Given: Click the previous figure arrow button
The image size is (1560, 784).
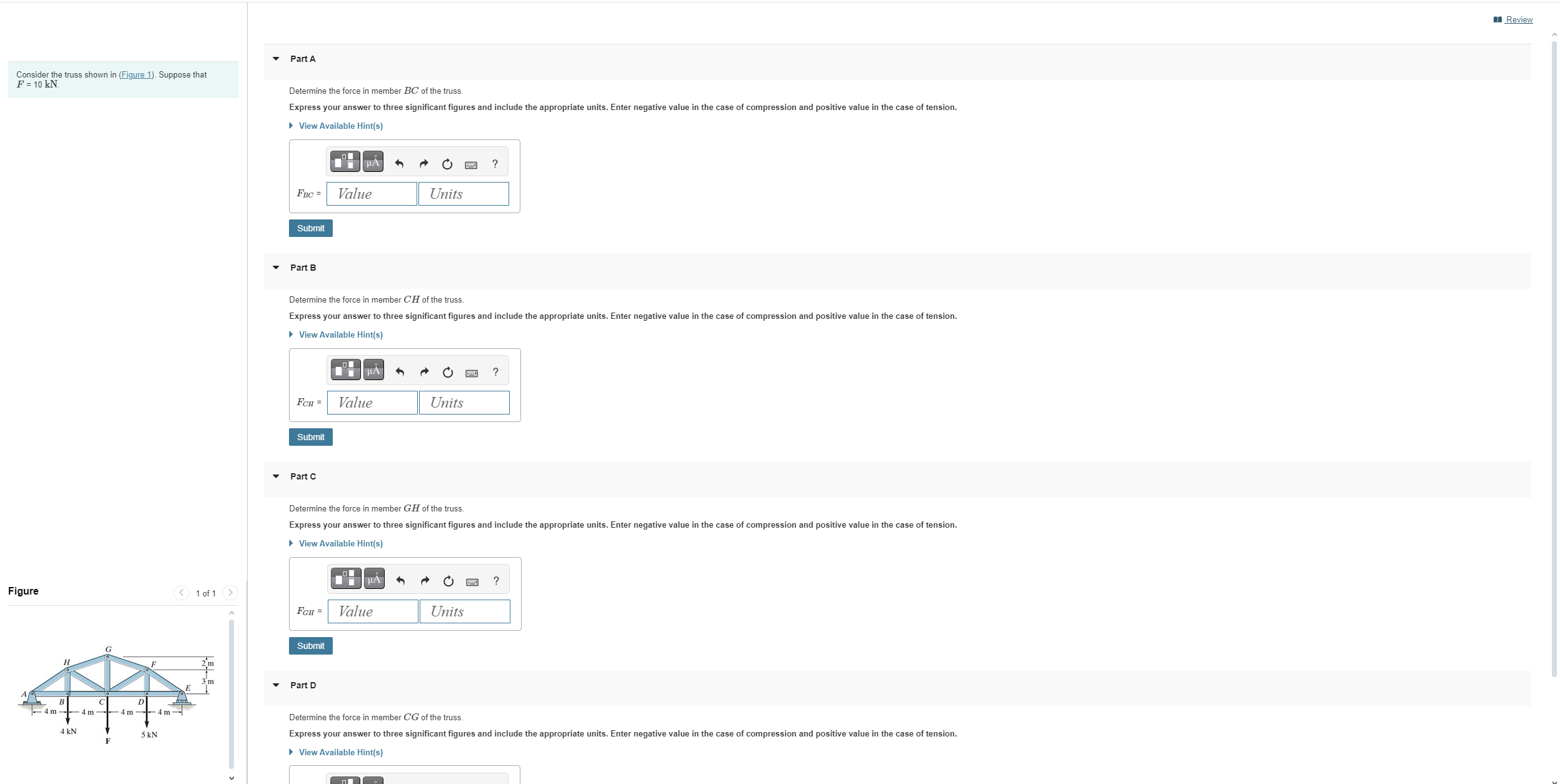Looking at the screenshot, I should click(181, 593).
